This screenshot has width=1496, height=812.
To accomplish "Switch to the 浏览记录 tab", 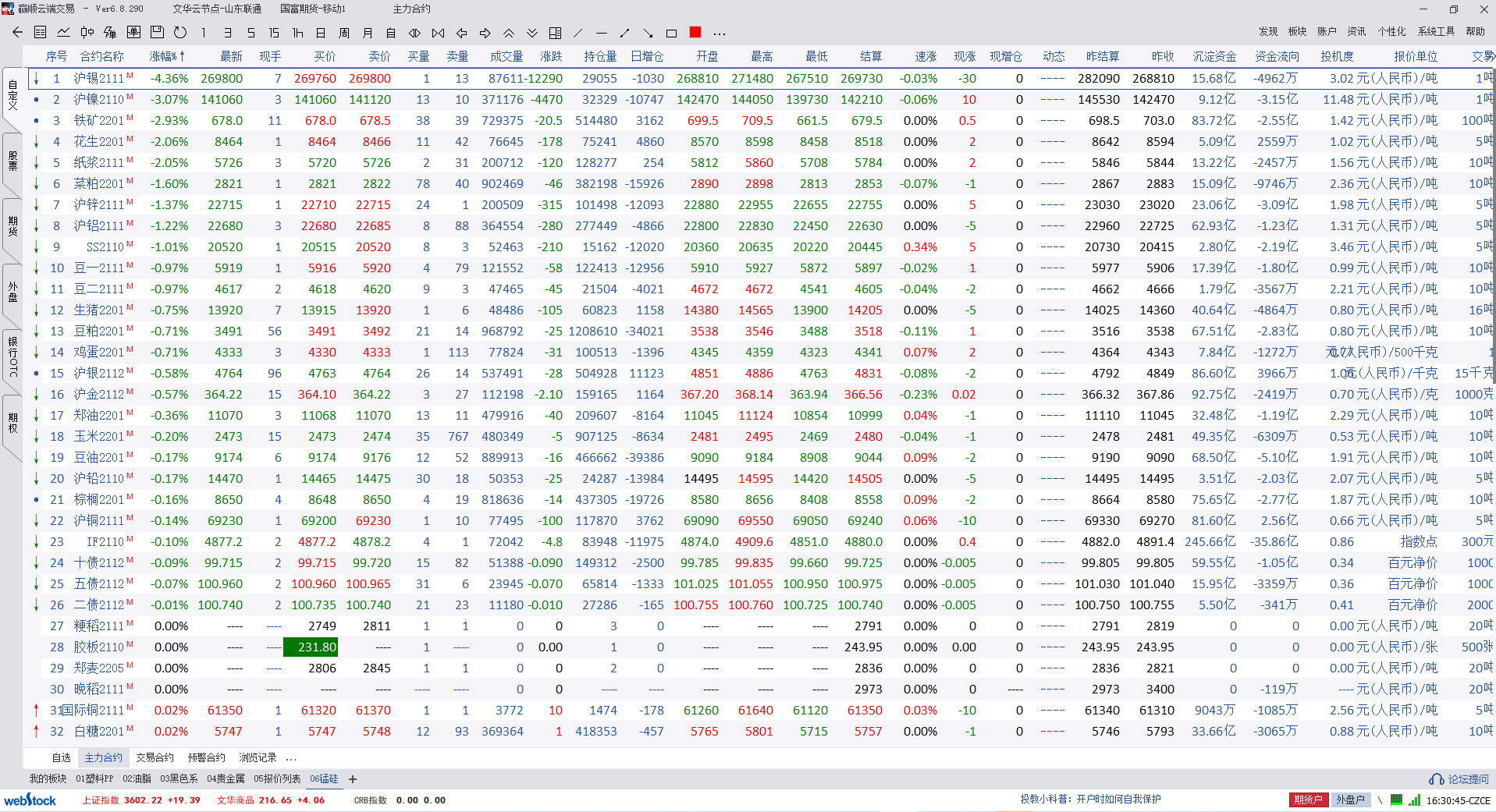I will 258,757.
